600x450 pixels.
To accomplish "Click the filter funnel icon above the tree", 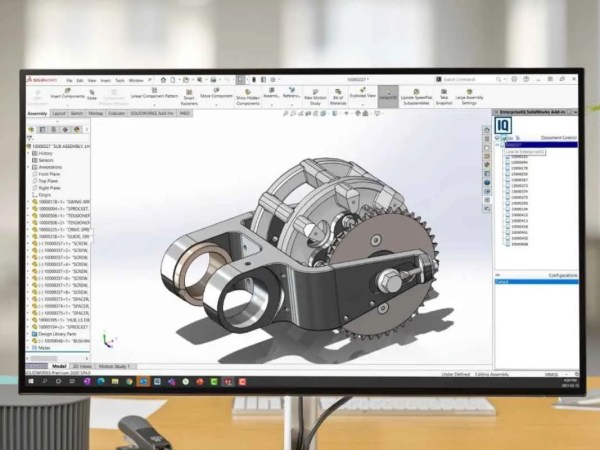I will 30,139.
